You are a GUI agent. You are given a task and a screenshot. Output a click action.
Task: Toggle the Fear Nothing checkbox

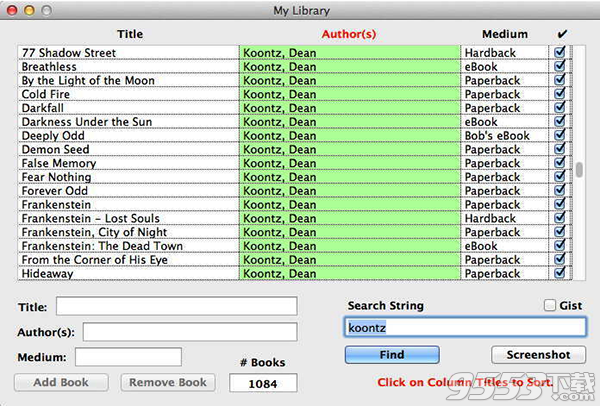pyautogui.click(x=559, y=176)
